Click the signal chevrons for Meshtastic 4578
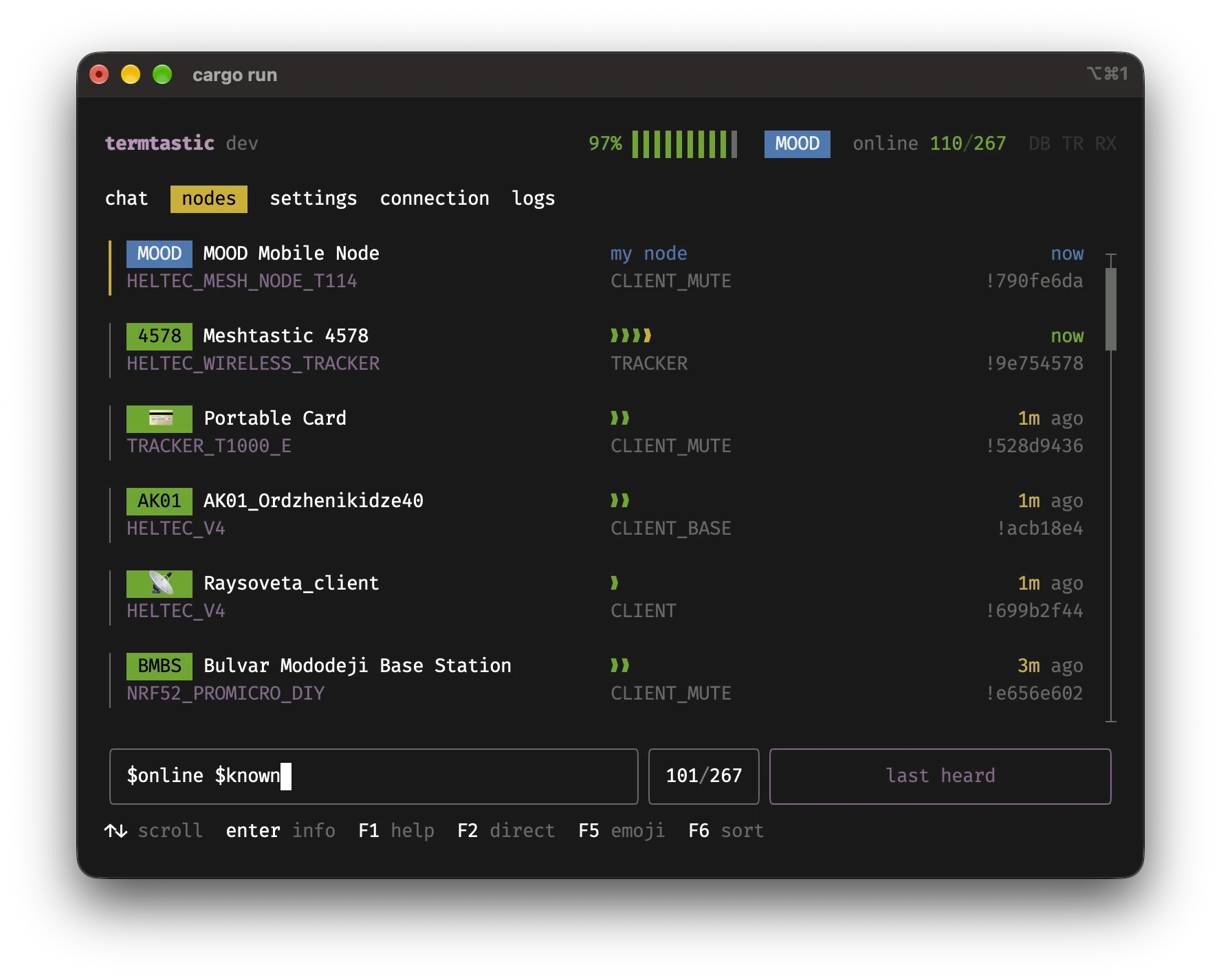This screenshot has height=980, width=1221. click(x=631, y=335)
